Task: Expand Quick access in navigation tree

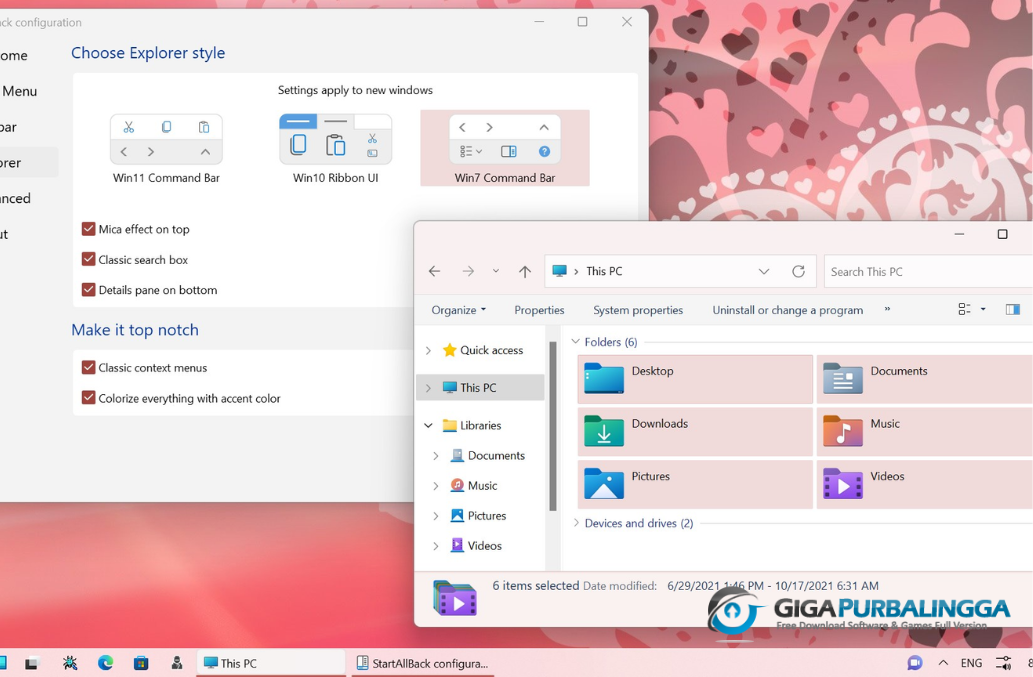Action: coord(428,350)
